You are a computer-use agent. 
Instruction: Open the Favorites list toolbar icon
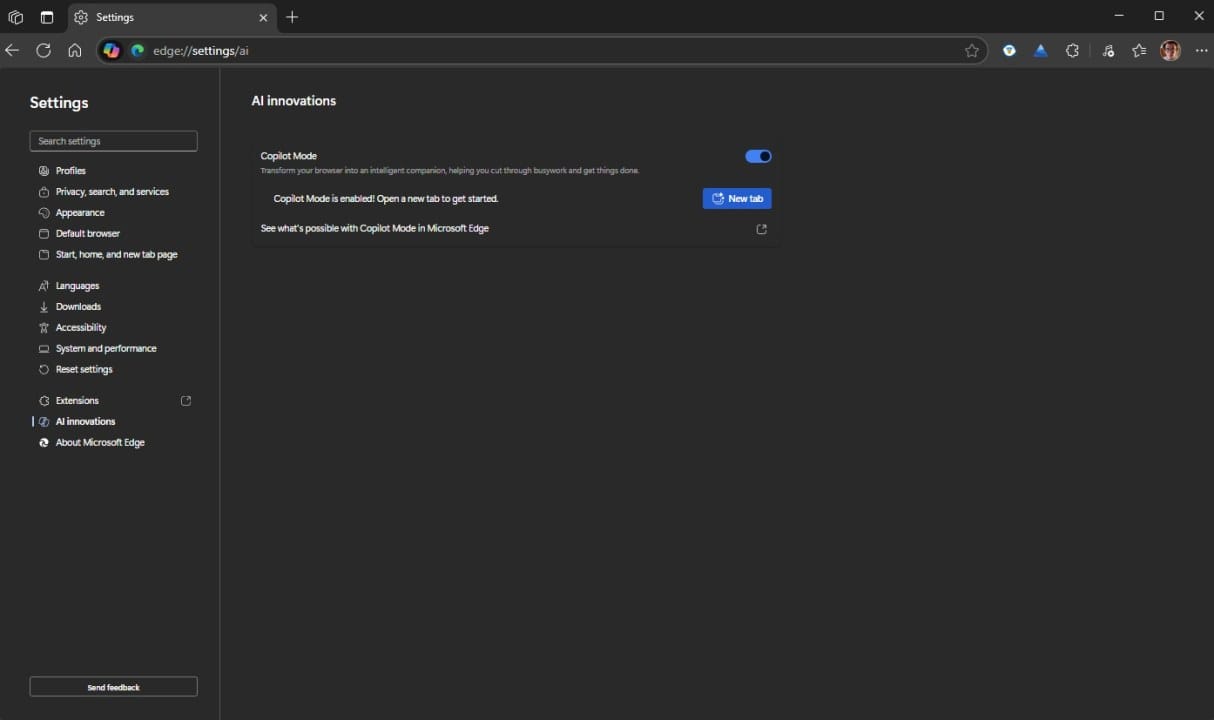click(x=1139, y=51)
